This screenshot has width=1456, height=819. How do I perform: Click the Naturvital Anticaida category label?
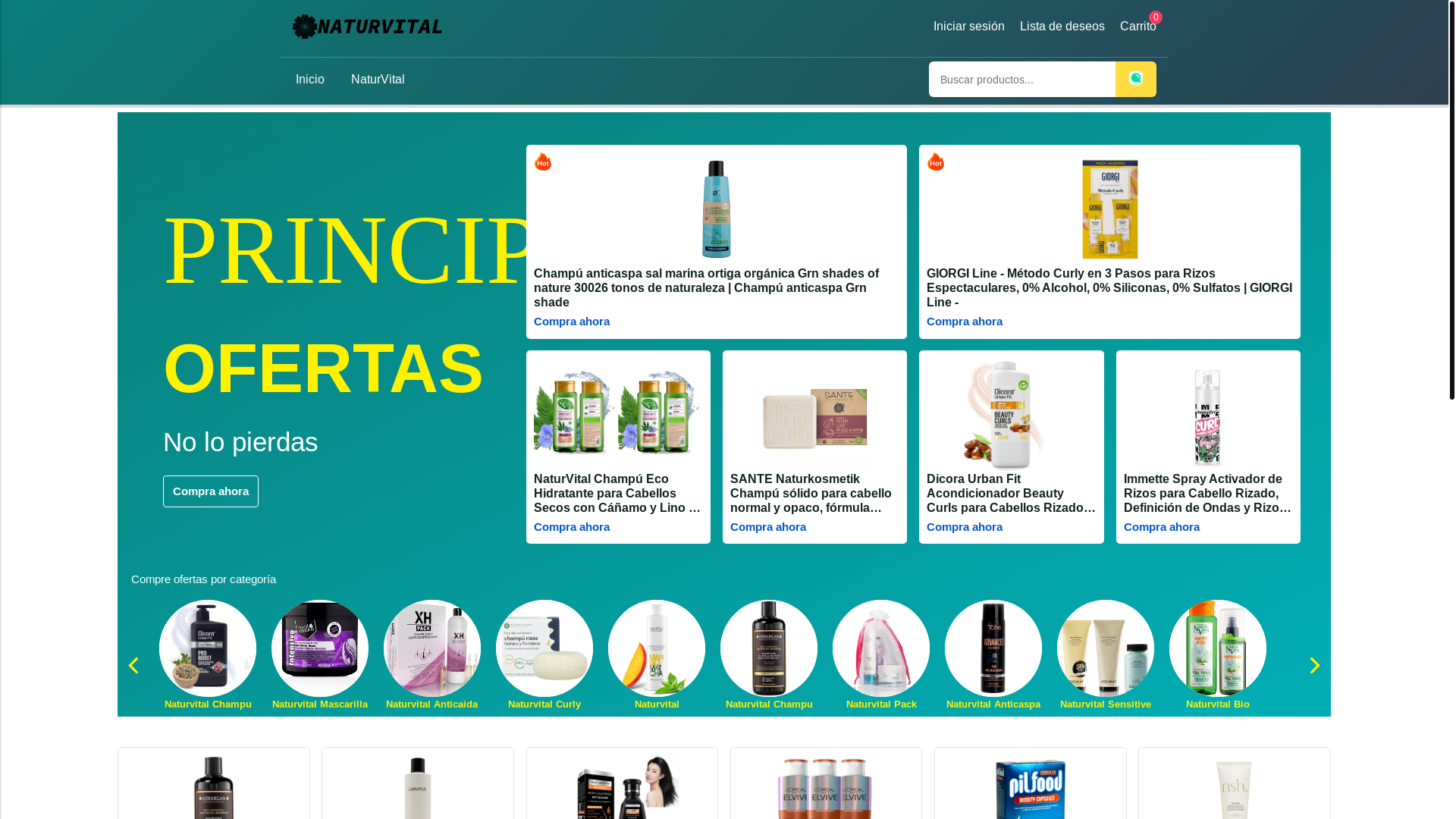(432, 704)
